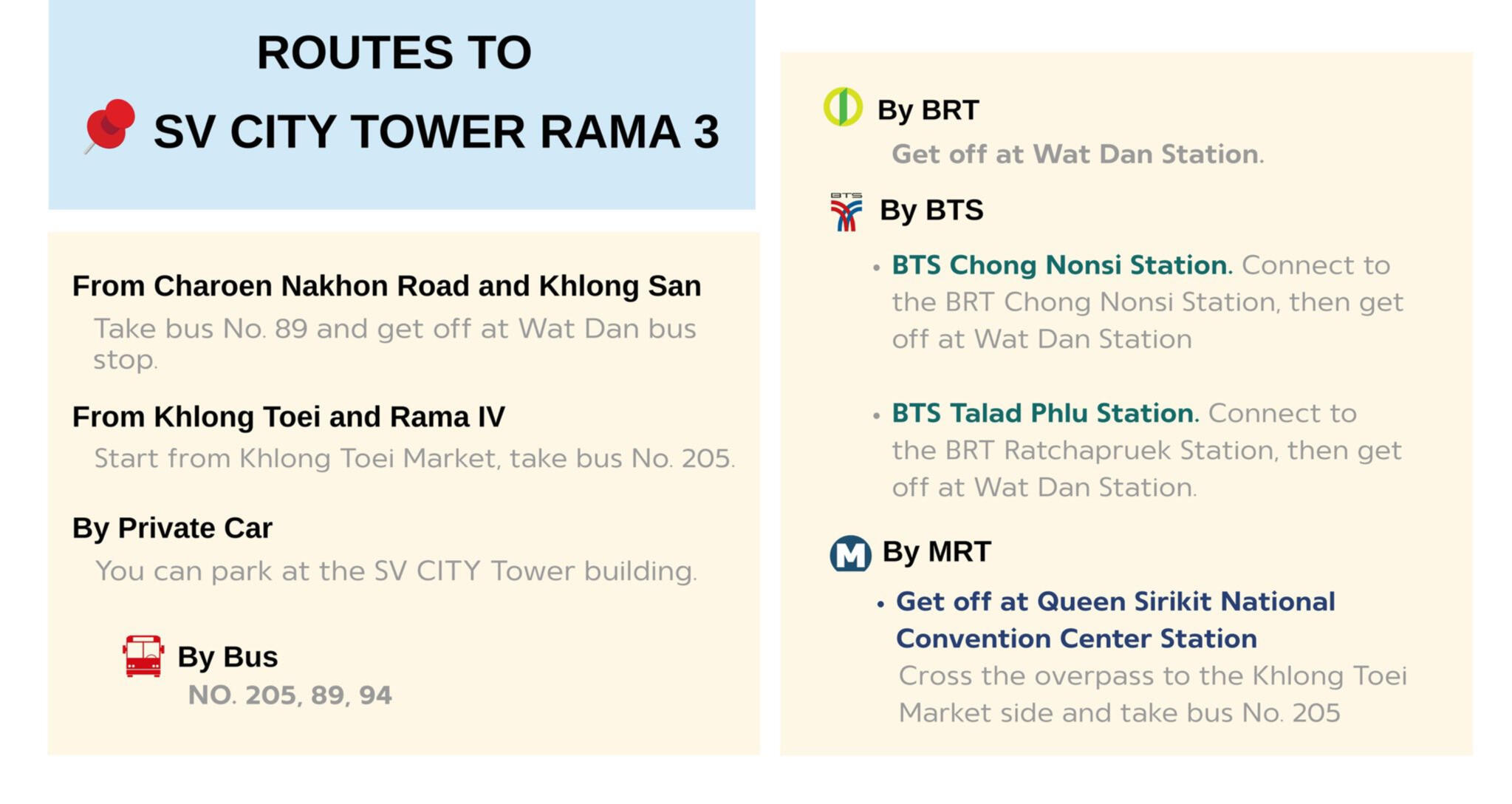Click the BTS skytrain logo icon
The height and width of the screenshot is (804, 1512).
click(x=846, y=211)
